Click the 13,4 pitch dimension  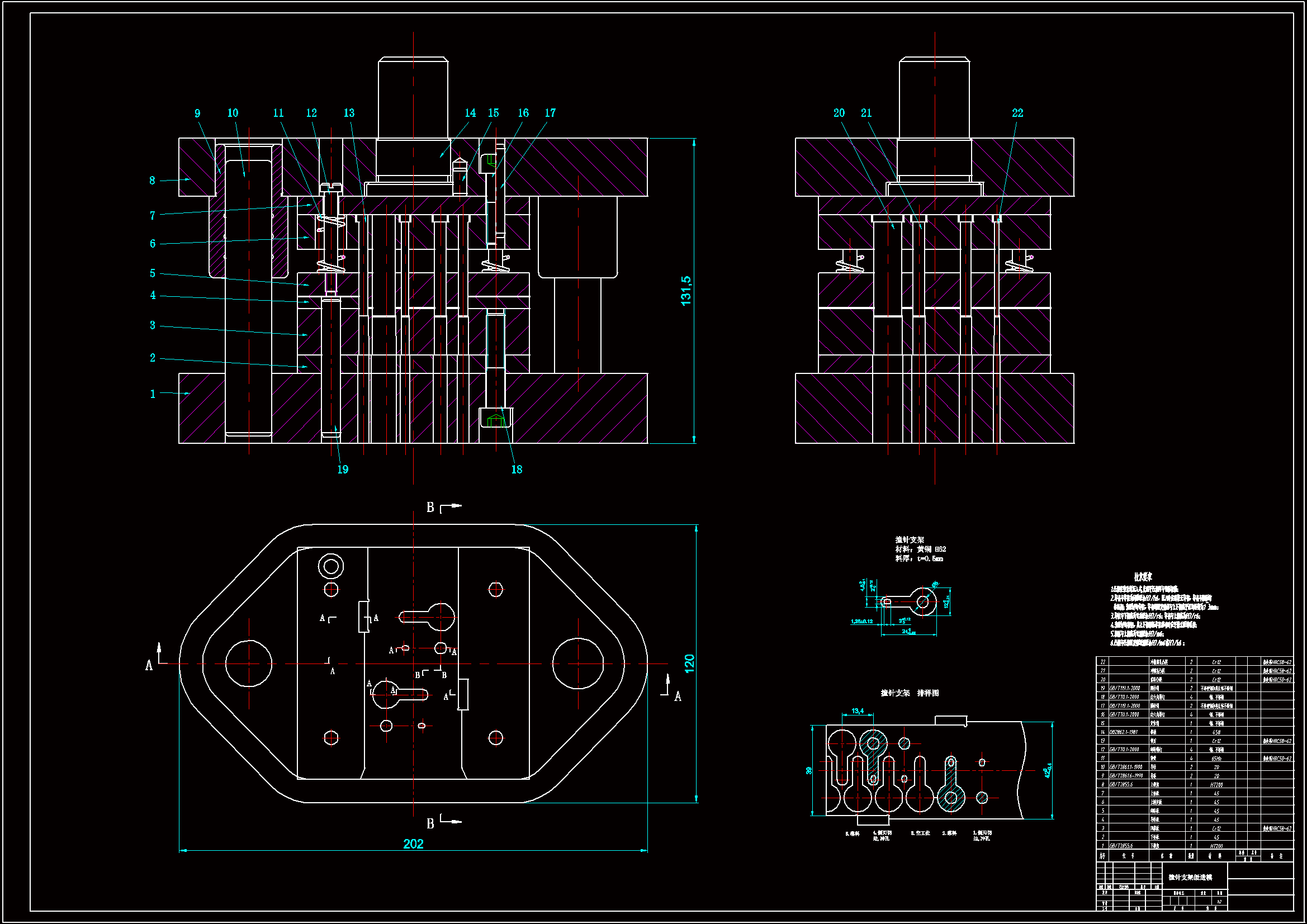click(x=858, y=711)
